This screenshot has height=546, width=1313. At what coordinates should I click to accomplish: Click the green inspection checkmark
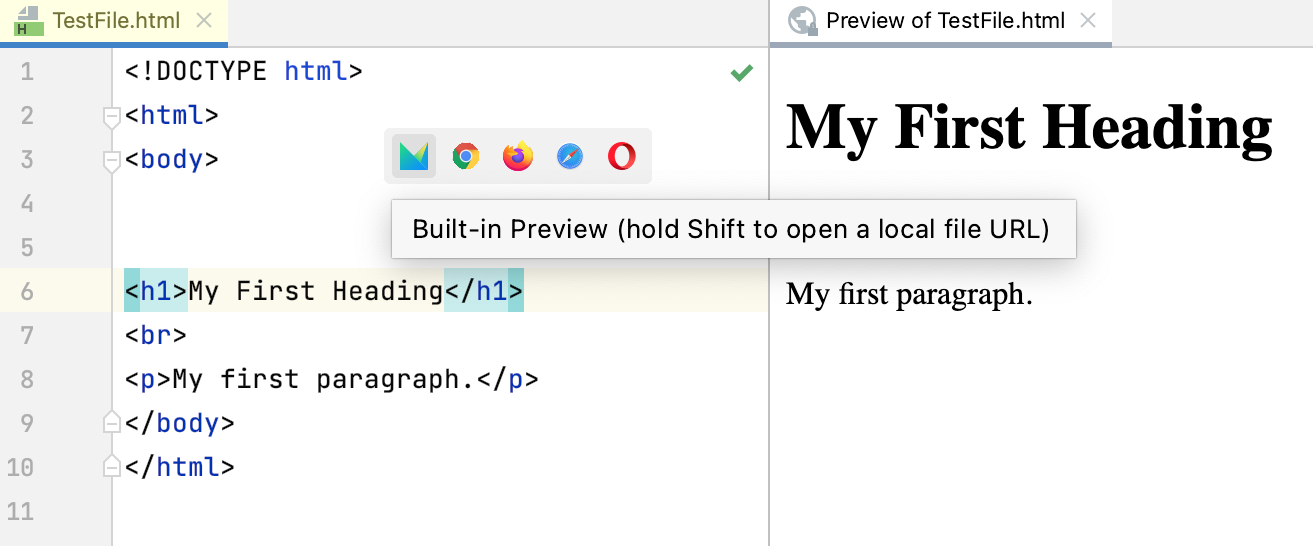click(741, 72)
